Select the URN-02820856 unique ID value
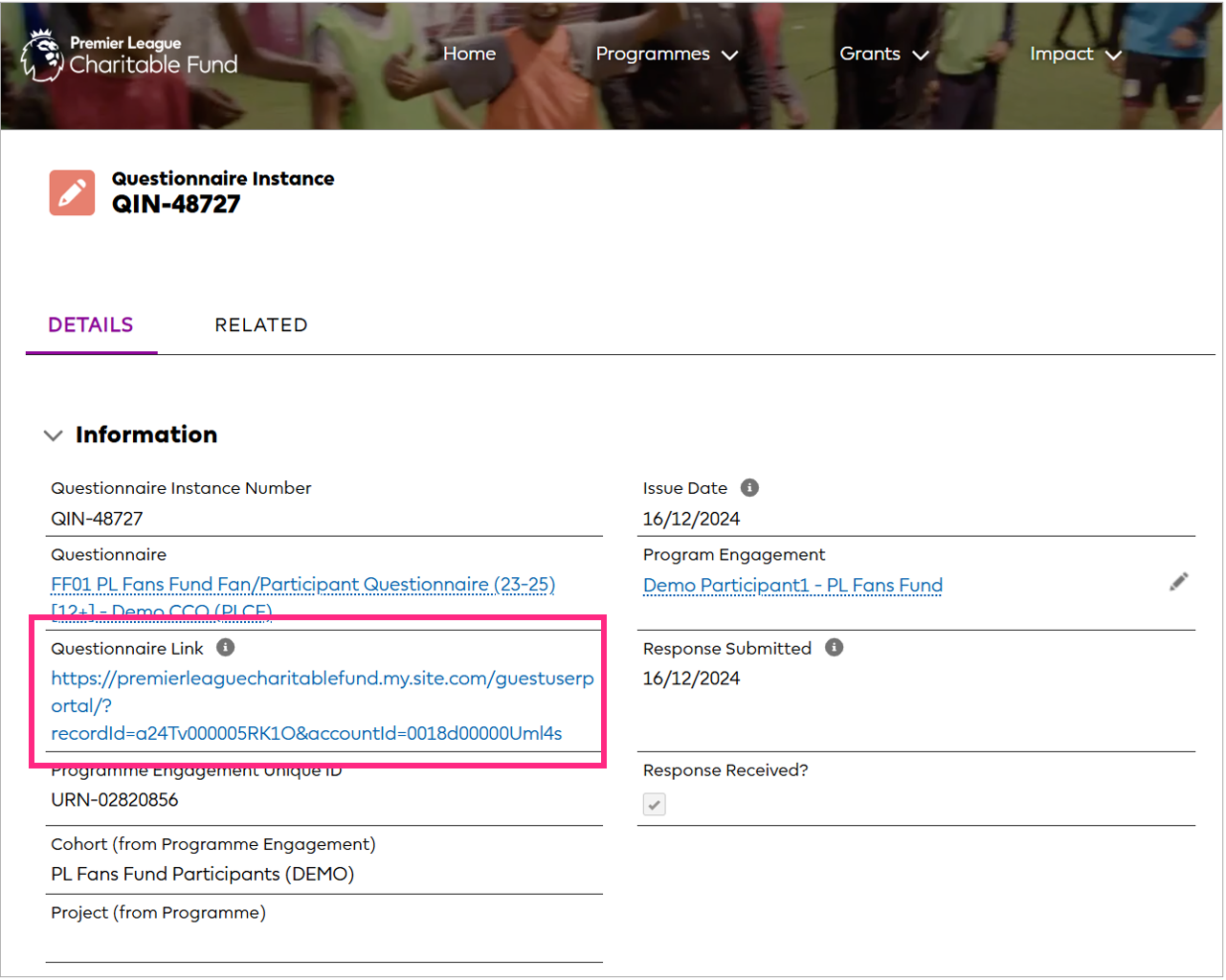Viewport: 1226px width, 980px height. click(x=114, y=800)
